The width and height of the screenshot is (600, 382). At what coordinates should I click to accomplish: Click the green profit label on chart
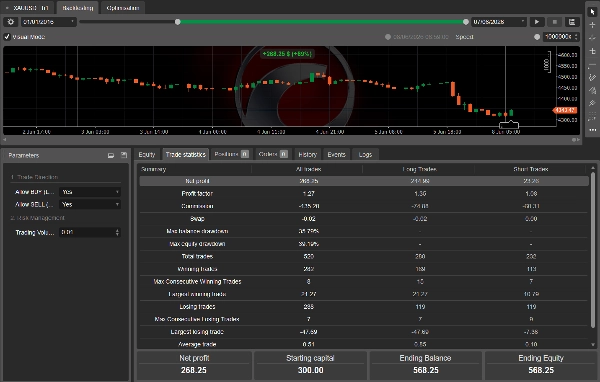tap(287, 54)
